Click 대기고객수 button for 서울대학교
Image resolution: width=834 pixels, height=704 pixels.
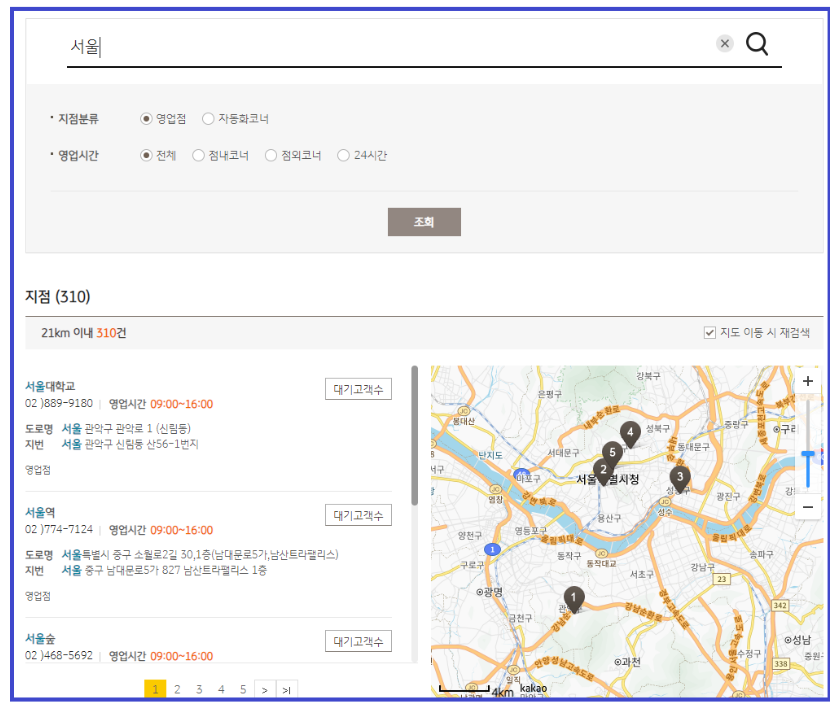pyautogui.click(x=358, y=389)
